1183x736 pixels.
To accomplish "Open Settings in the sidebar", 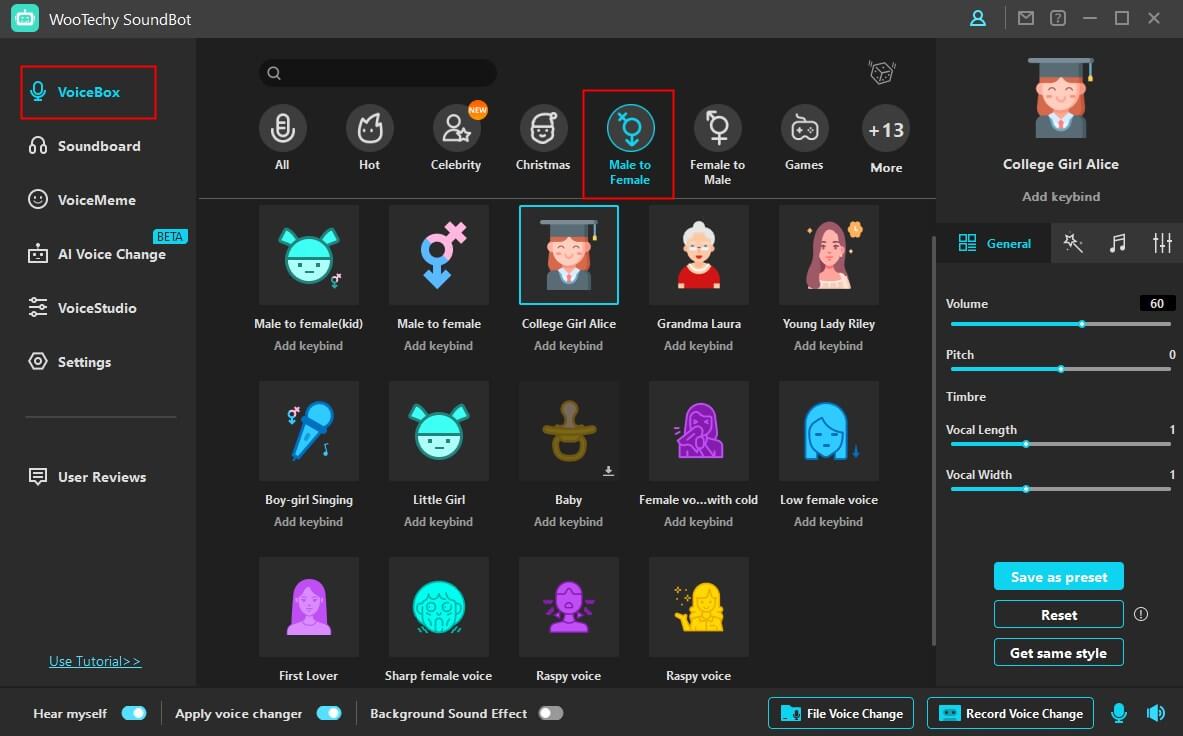I will pos(70,362).
